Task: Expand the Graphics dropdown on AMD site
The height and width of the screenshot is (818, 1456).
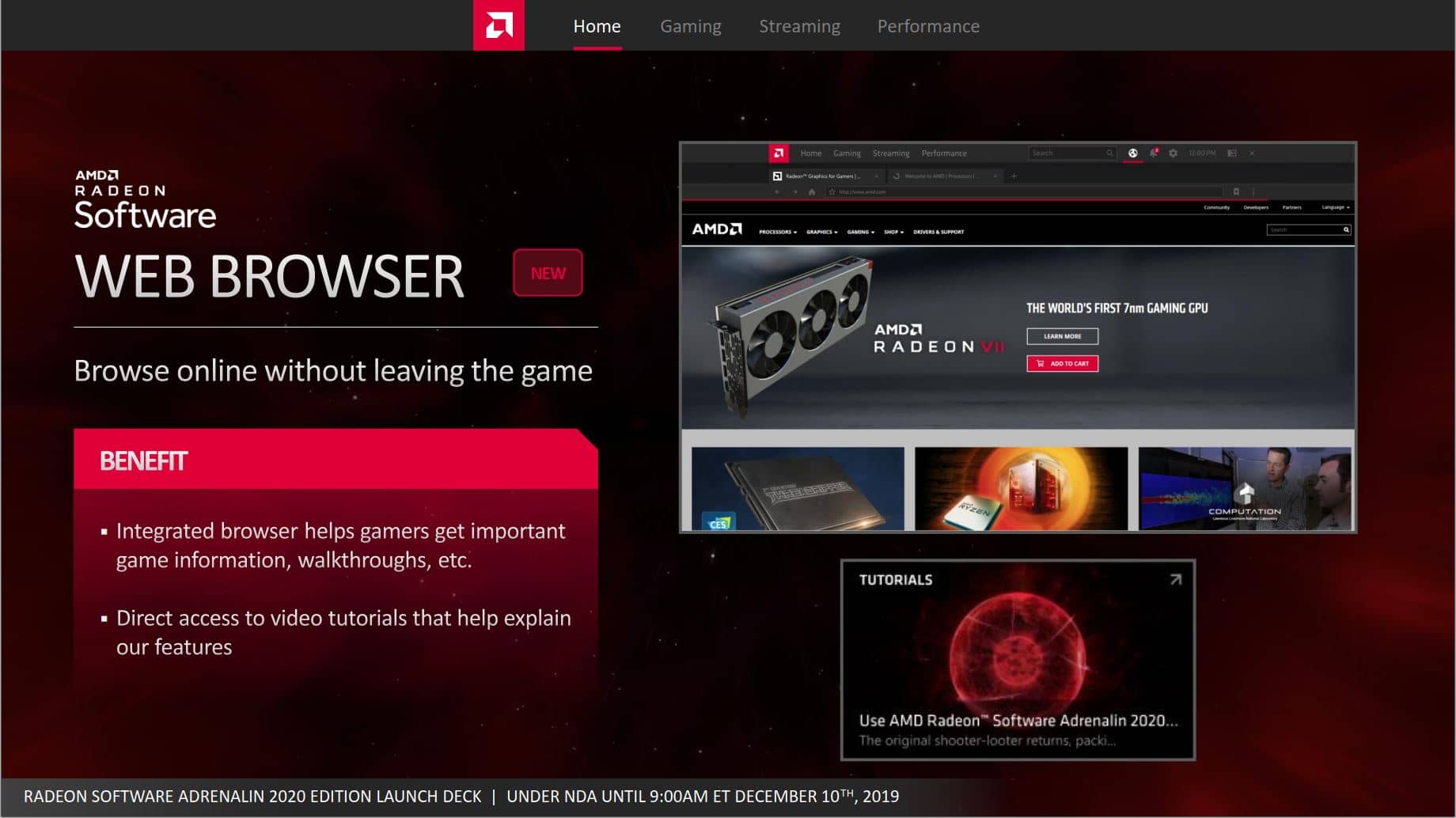Action: (x=821, y=233)
